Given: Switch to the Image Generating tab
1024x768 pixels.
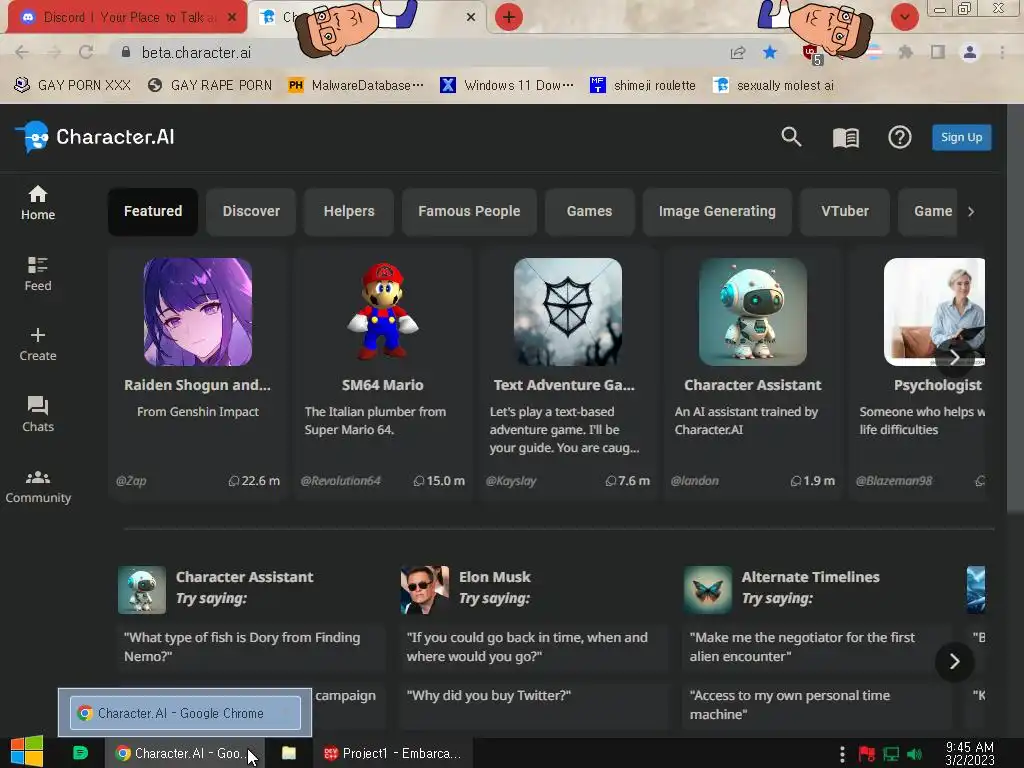Looking at the screenshot, I should 717,212.
